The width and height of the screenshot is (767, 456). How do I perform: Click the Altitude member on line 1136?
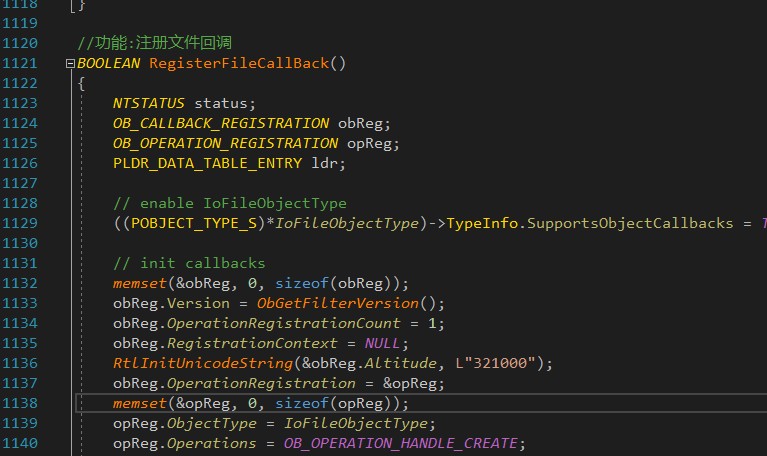401,363
